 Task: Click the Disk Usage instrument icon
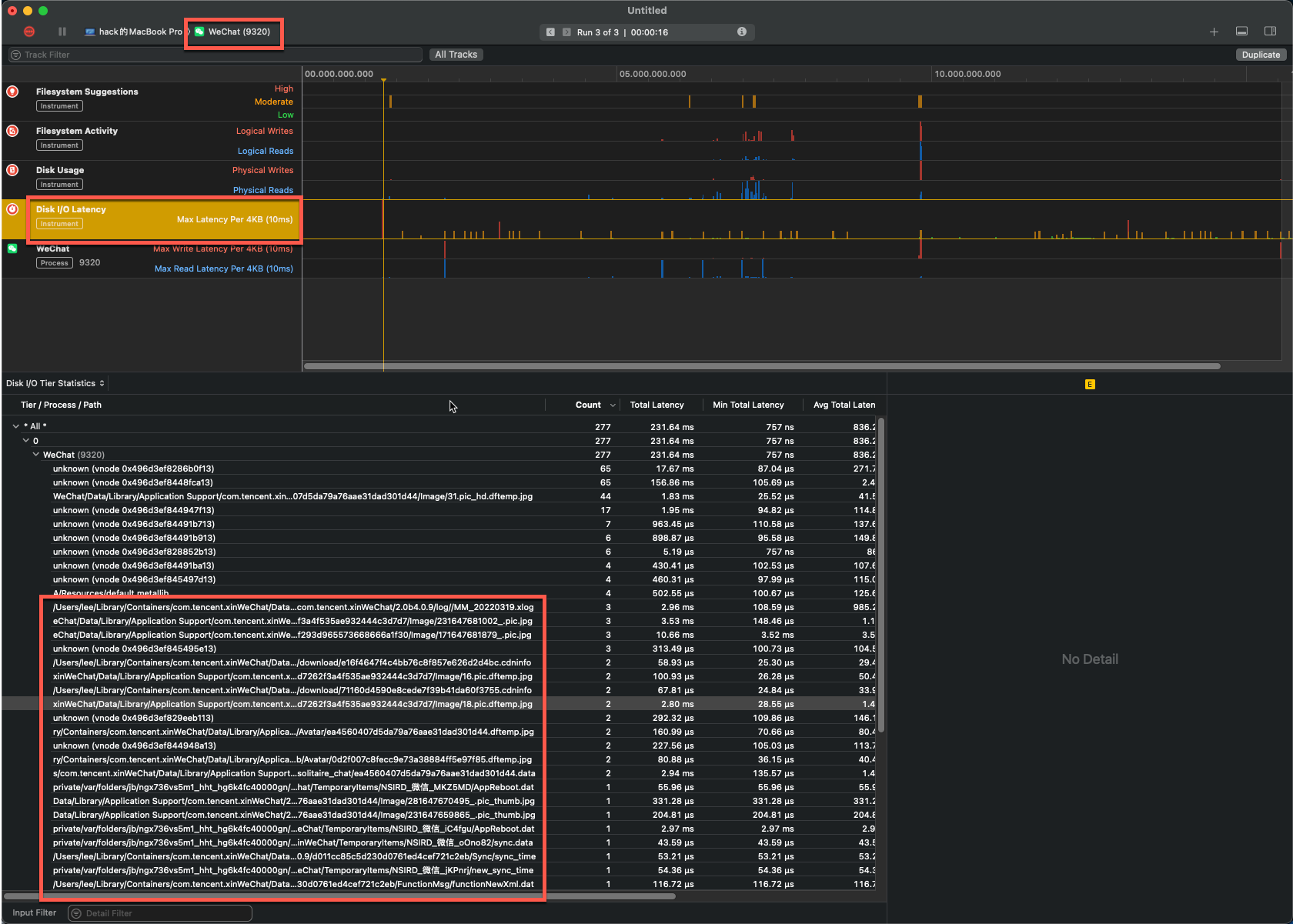[x=12, y=170]
